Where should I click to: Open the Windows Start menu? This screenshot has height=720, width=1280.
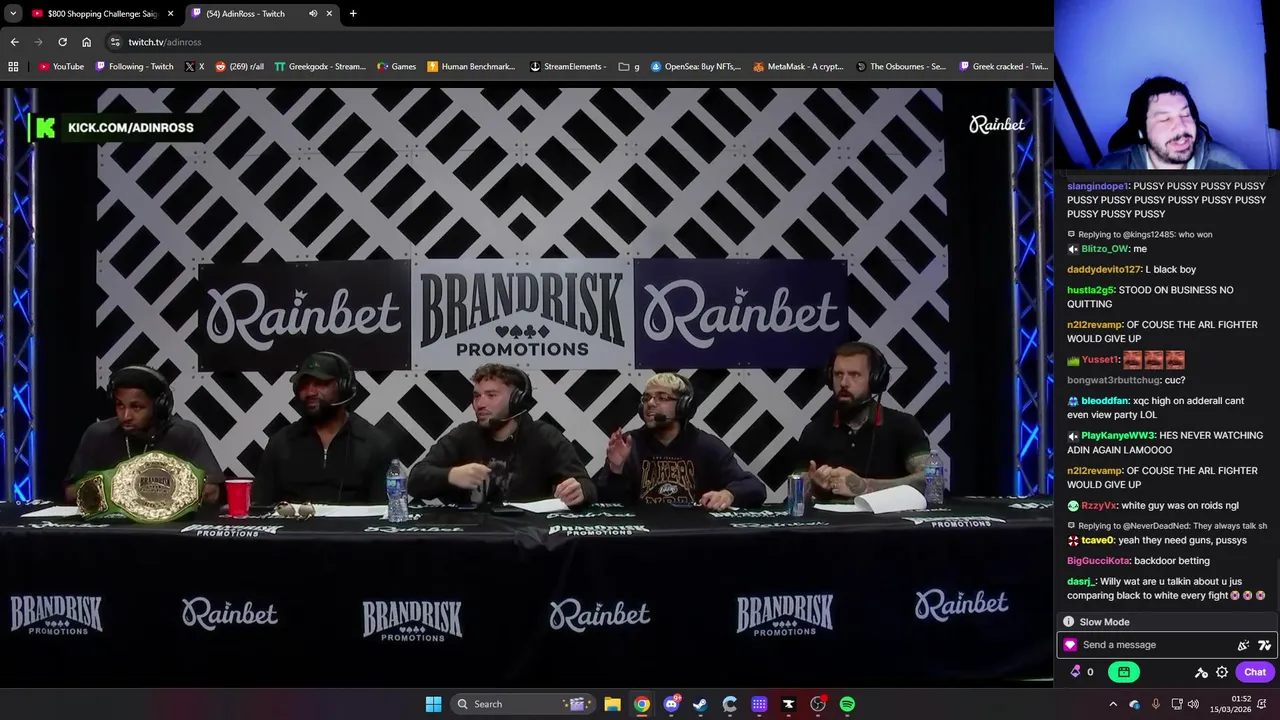click(x=433, y=704)
